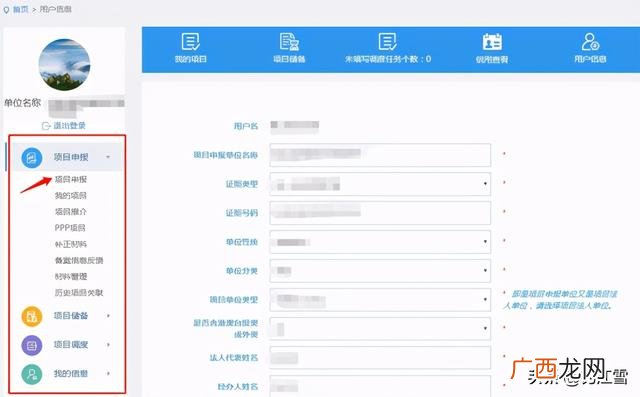The height and width of the screenshot is (397, 640).
Task: Click the 用户名 field label
Action: [x=246, y=126]
